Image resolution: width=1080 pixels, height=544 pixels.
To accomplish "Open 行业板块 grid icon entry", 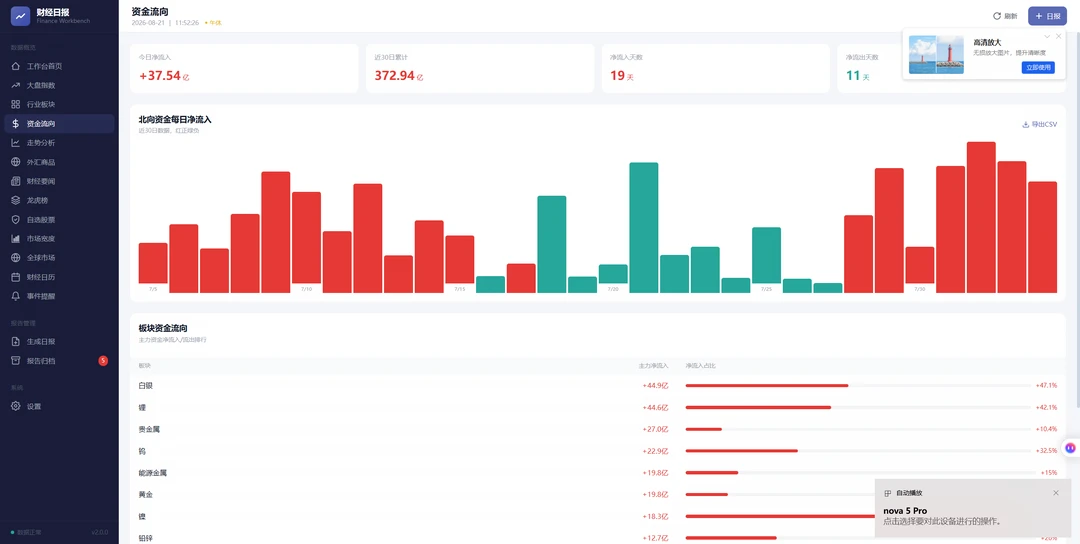I will click(x=15, y=105).
